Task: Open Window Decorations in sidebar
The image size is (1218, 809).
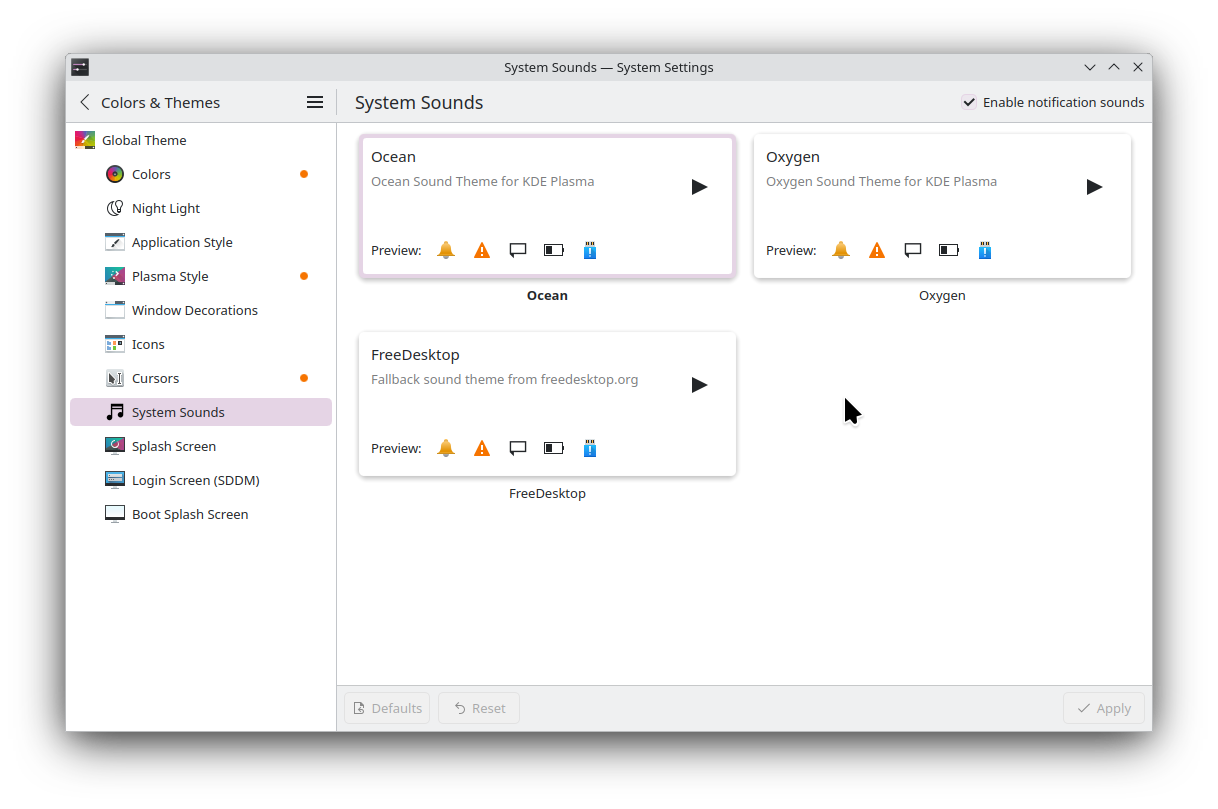Action: tap(194, 310)
